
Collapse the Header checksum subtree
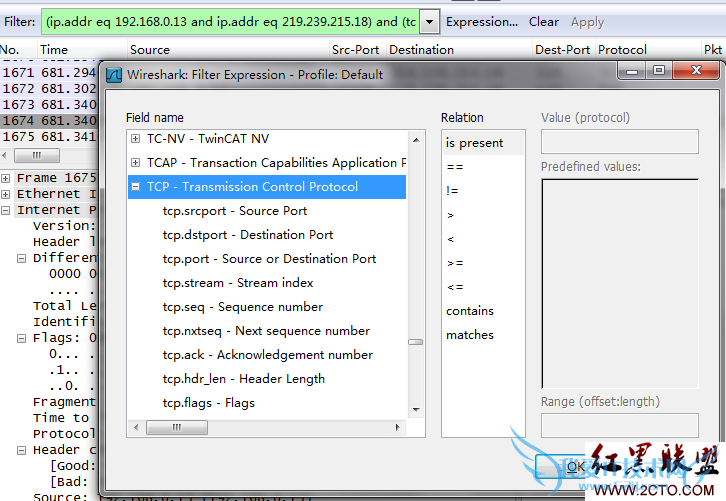coord(21,450)
